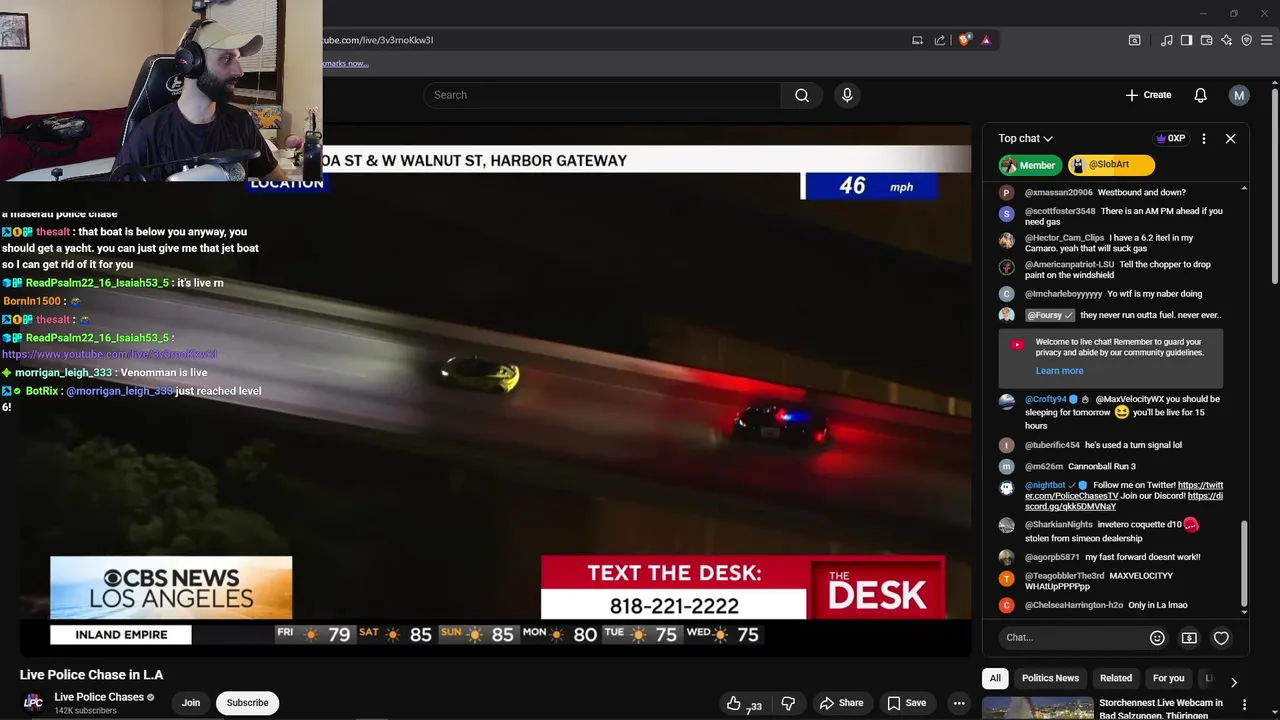
Task: Focus the YouTube Search field
Action: point(602,95)
